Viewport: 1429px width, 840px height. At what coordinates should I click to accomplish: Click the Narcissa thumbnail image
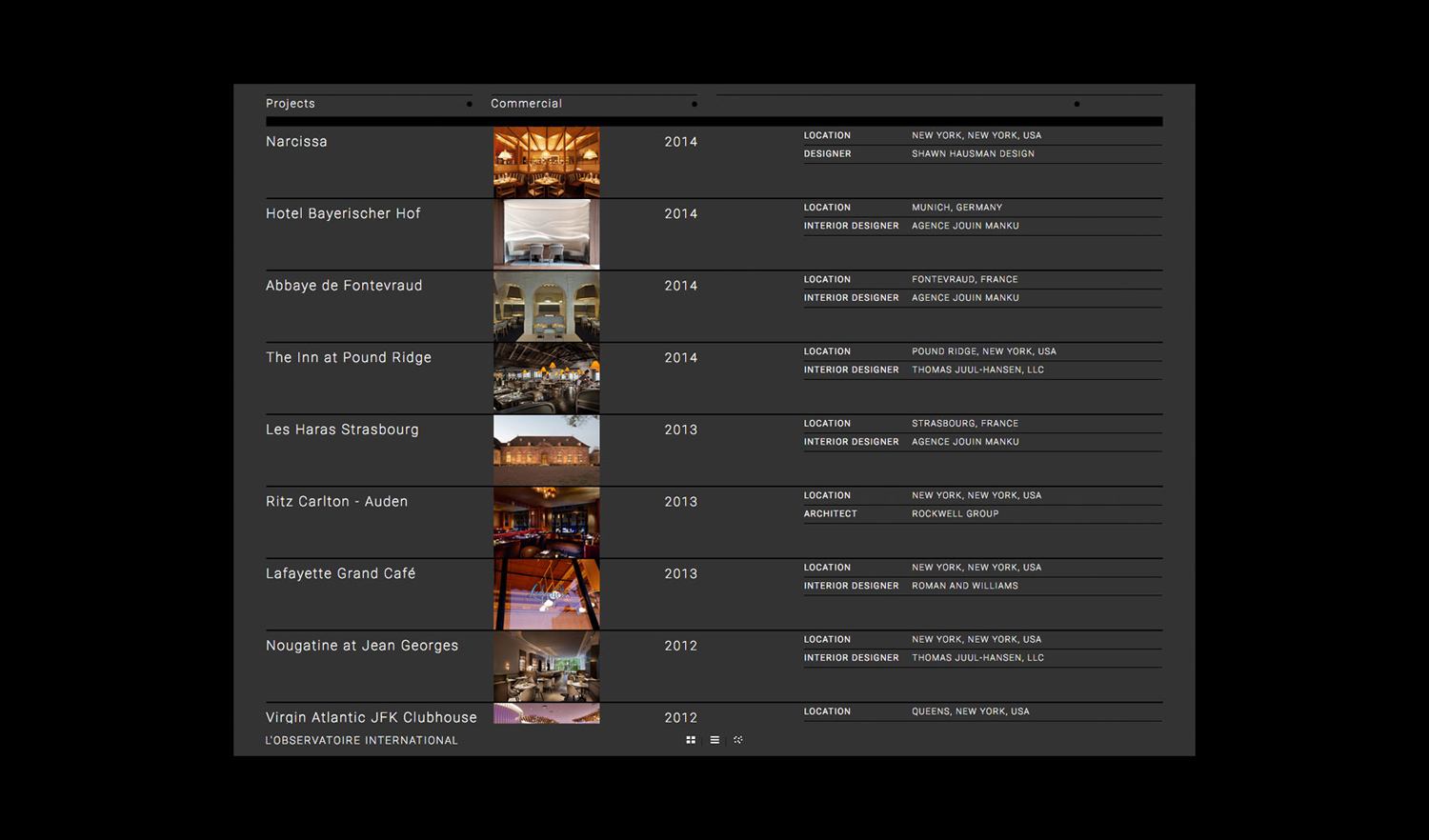click(x=547, y=163)
